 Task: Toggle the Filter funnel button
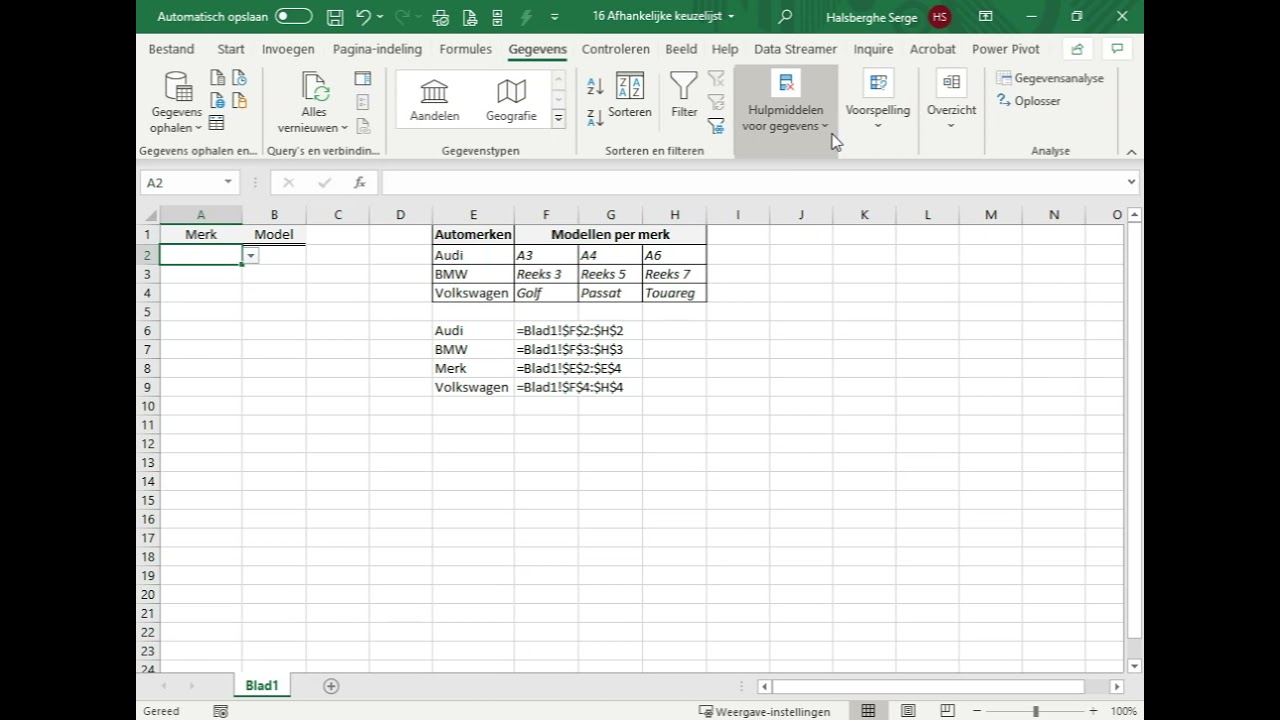[684, 97]
